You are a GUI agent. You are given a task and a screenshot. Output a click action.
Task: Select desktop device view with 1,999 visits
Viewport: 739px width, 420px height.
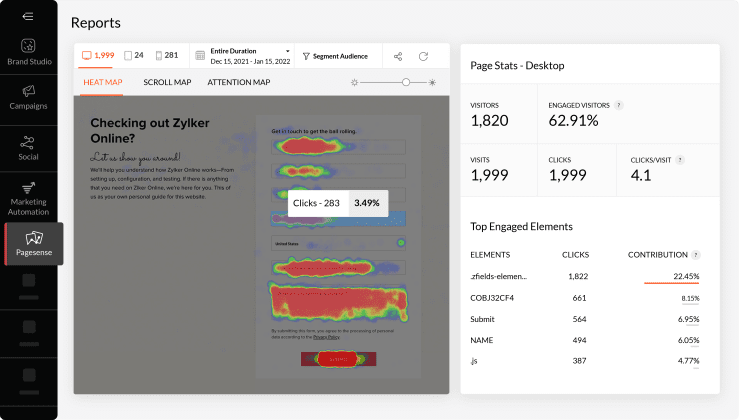tap(98, 56)
